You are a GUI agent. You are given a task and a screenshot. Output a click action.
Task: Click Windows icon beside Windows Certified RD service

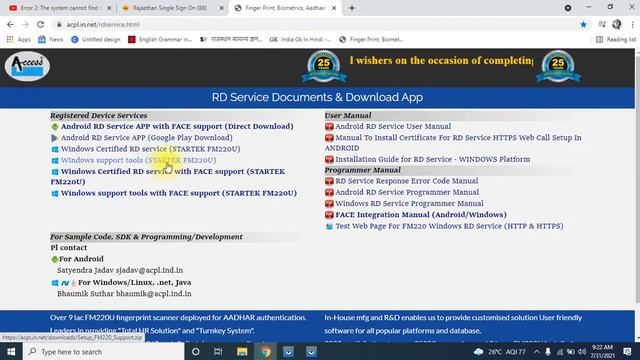[55, 149]
